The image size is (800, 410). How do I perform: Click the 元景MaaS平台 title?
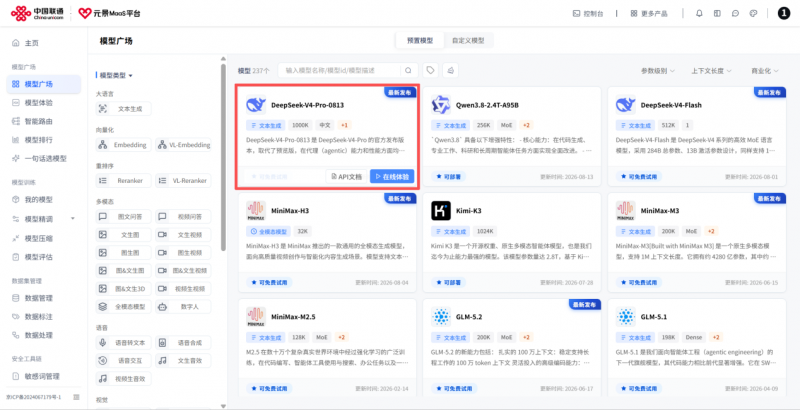click(116, 14)
